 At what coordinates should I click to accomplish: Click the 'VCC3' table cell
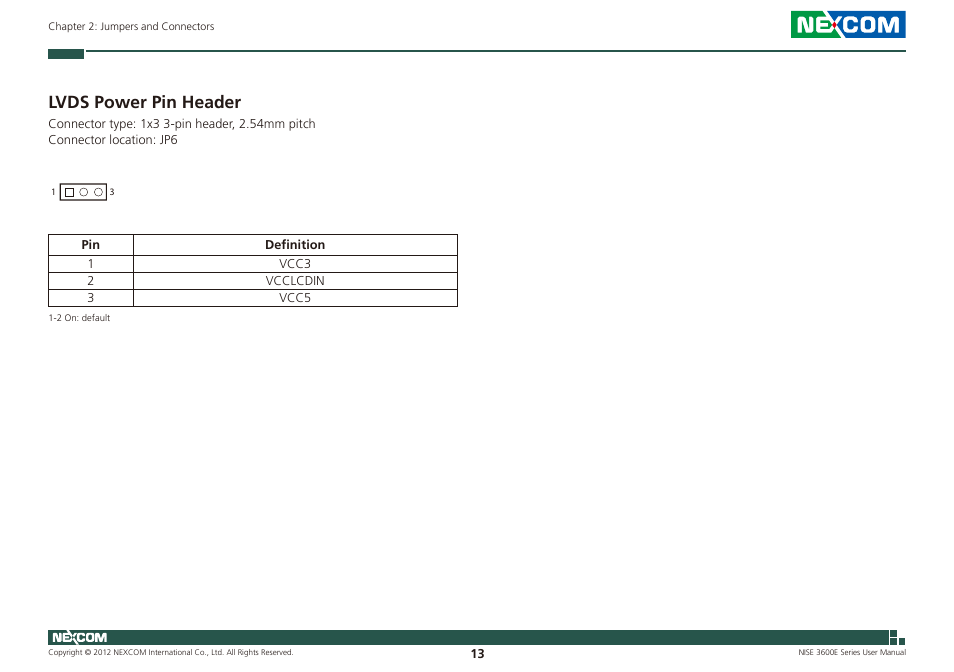tap(295, 264)
